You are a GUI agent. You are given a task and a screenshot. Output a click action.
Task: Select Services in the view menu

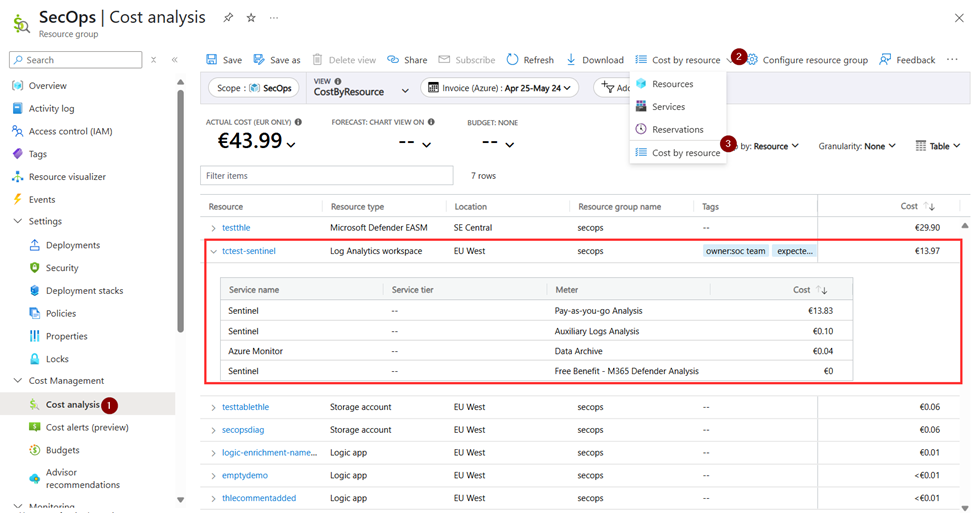pos(668,107)
